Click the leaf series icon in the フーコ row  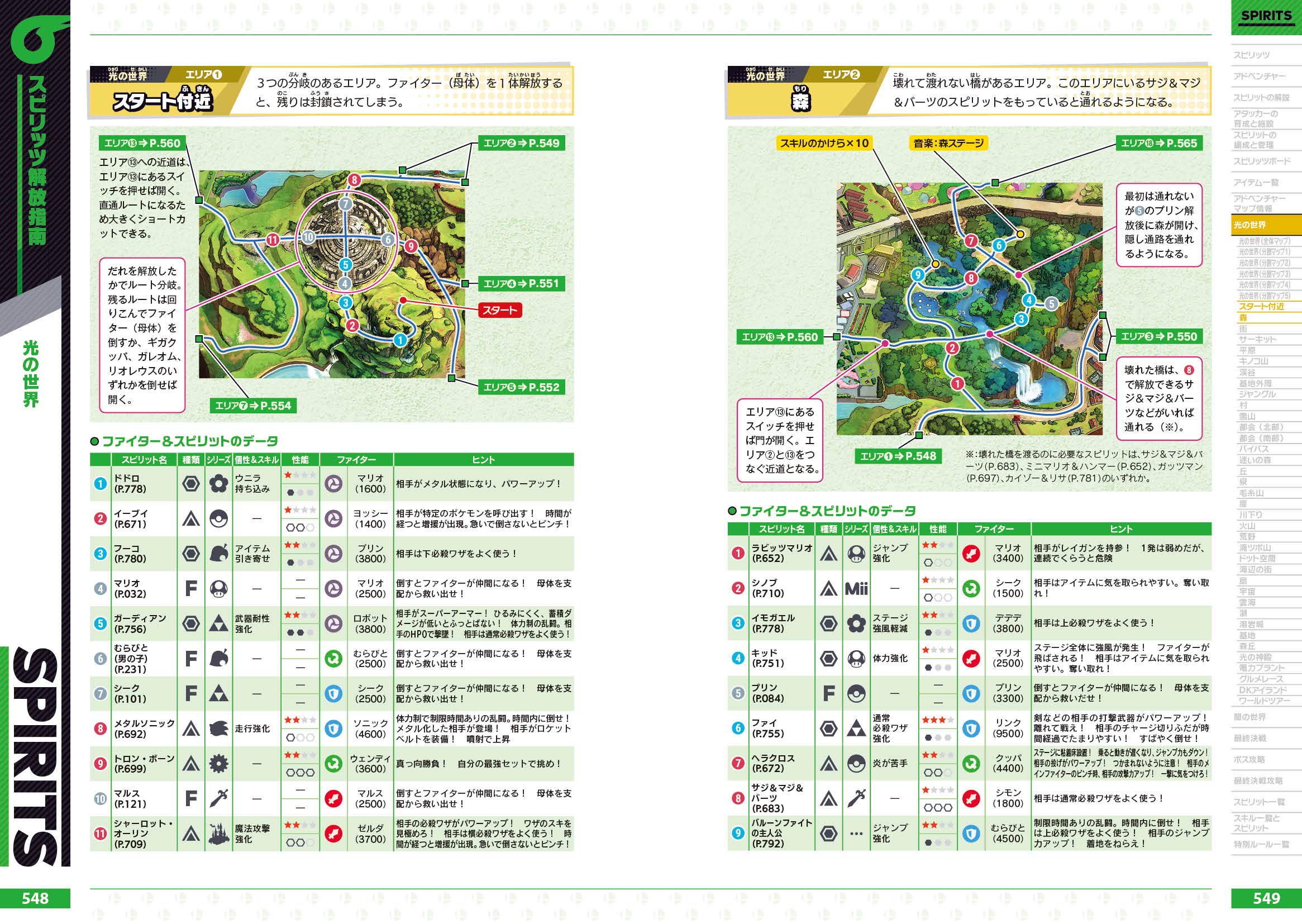218,554
